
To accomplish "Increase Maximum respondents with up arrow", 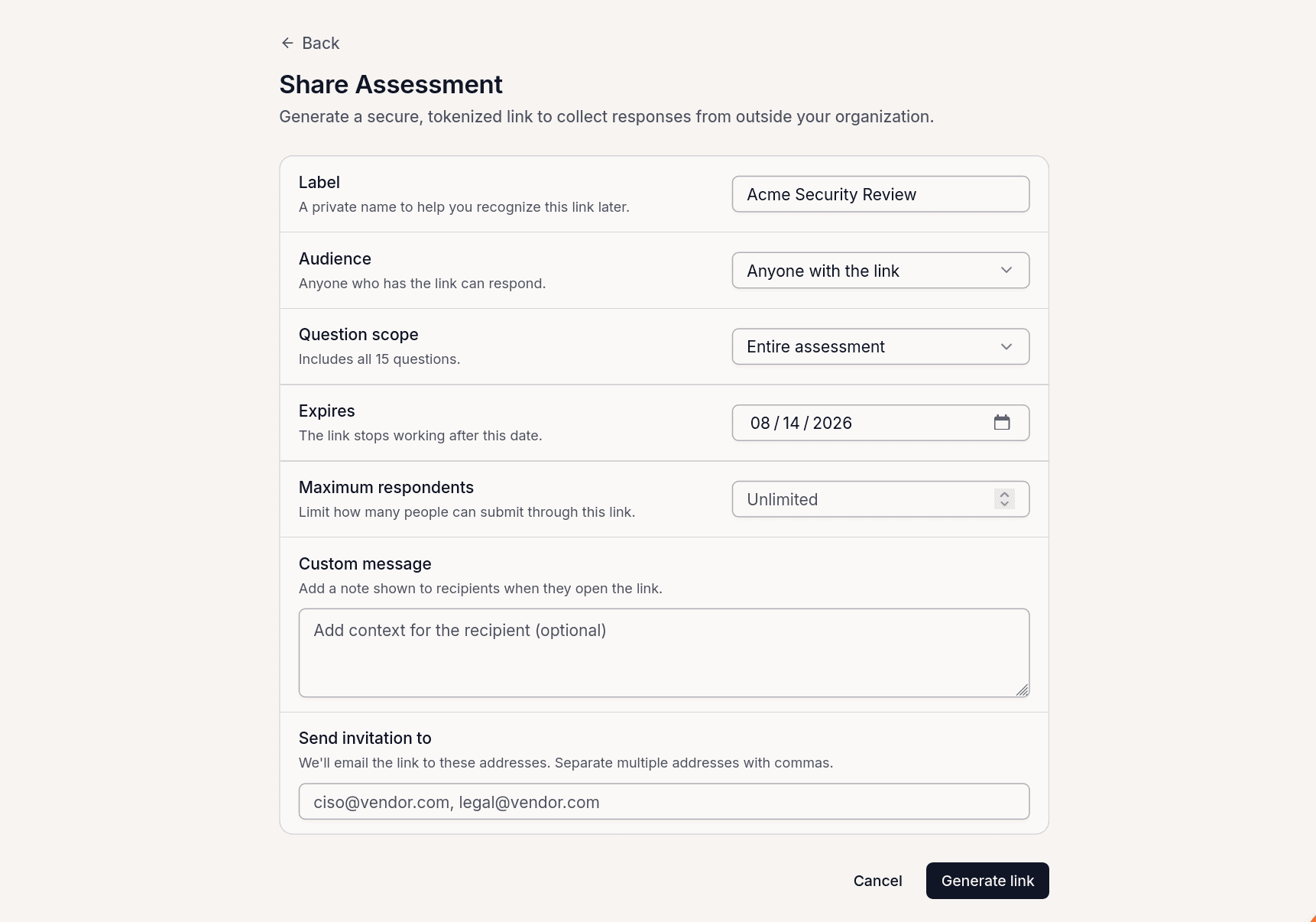I will point(1004,494).
